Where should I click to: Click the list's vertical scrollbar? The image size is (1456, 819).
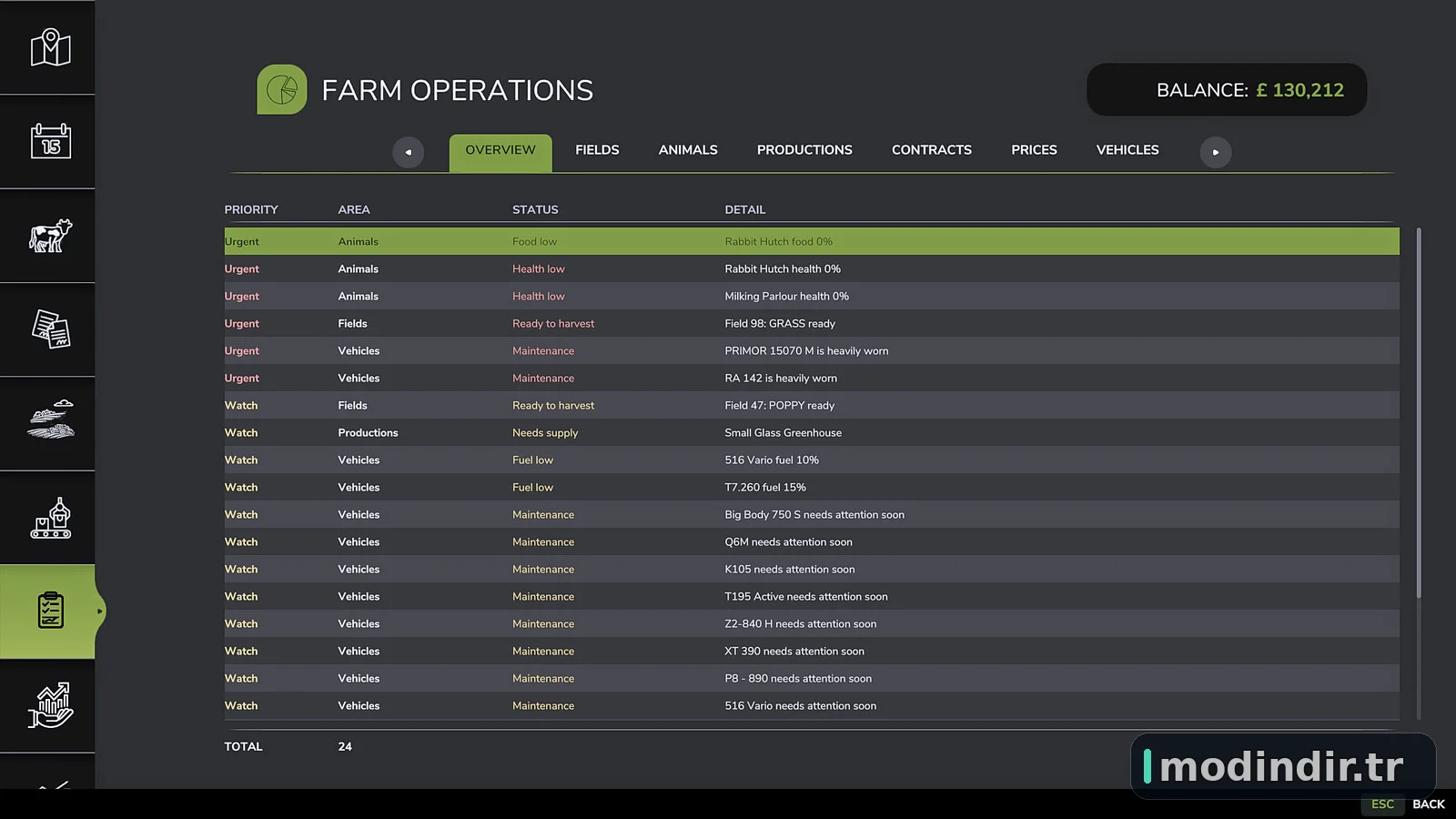pos(1419,413)
